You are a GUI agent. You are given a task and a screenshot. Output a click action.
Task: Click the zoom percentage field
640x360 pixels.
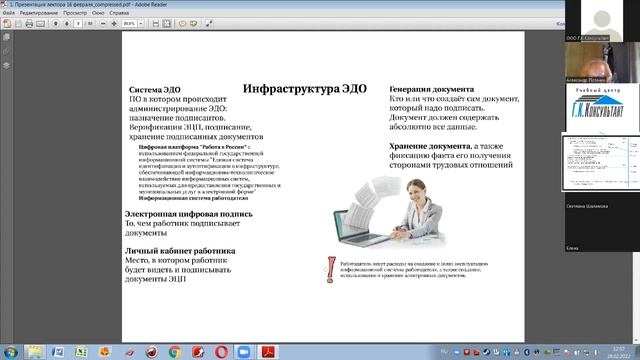click(129, 24)
